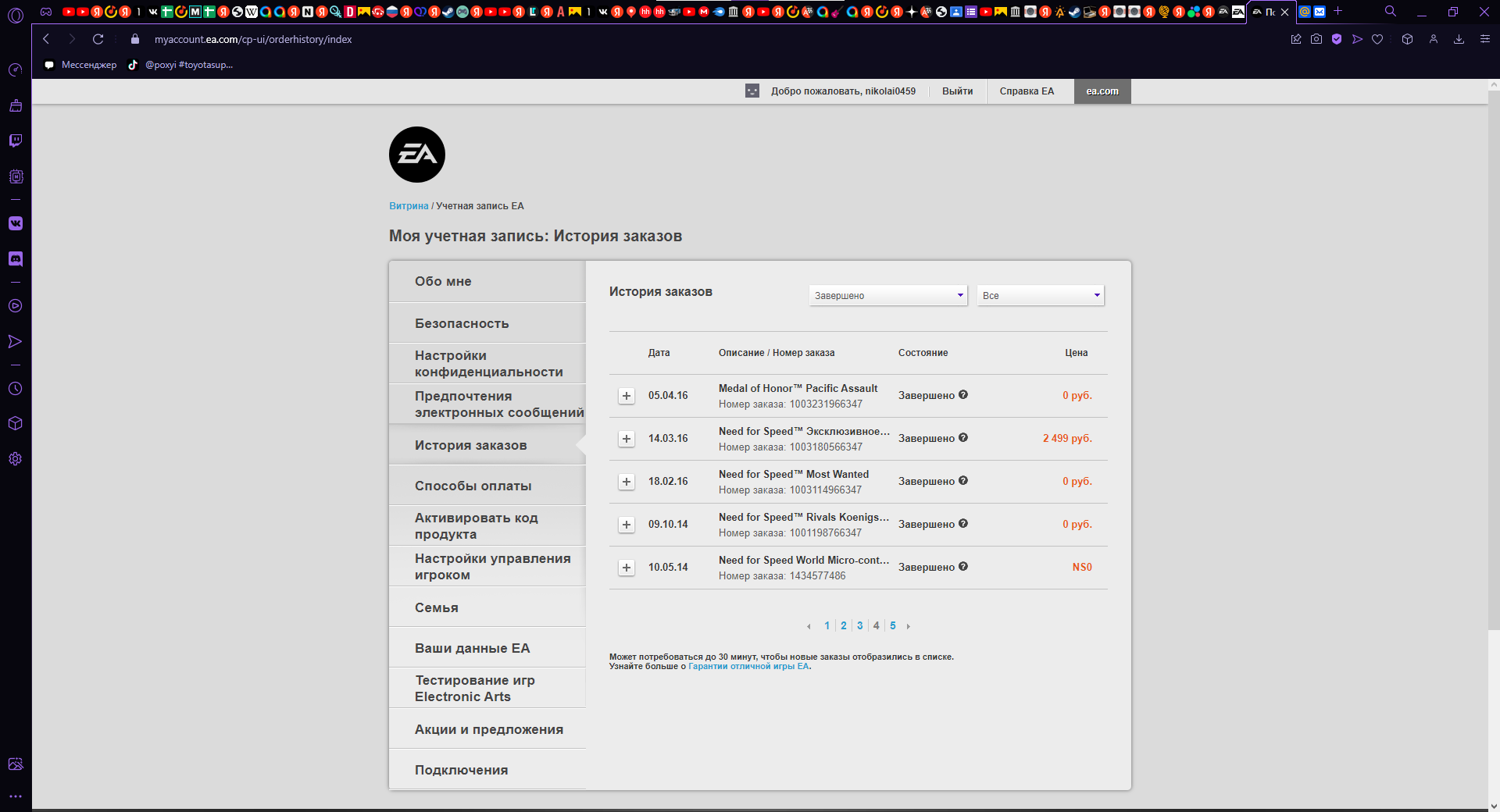Open Семья section
The width and height of the screenshot is (1500, 812).
coord(487,607)
